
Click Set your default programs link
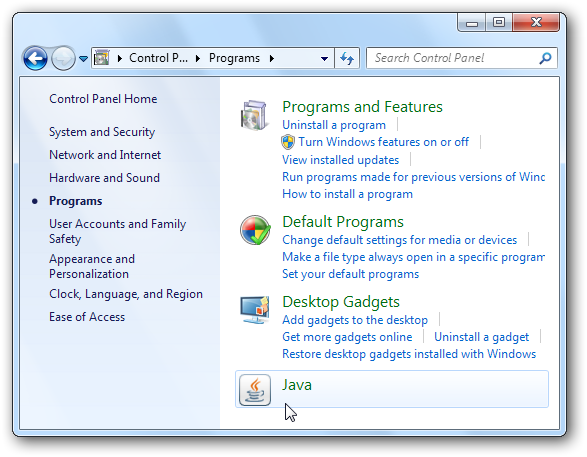(350, 274)
